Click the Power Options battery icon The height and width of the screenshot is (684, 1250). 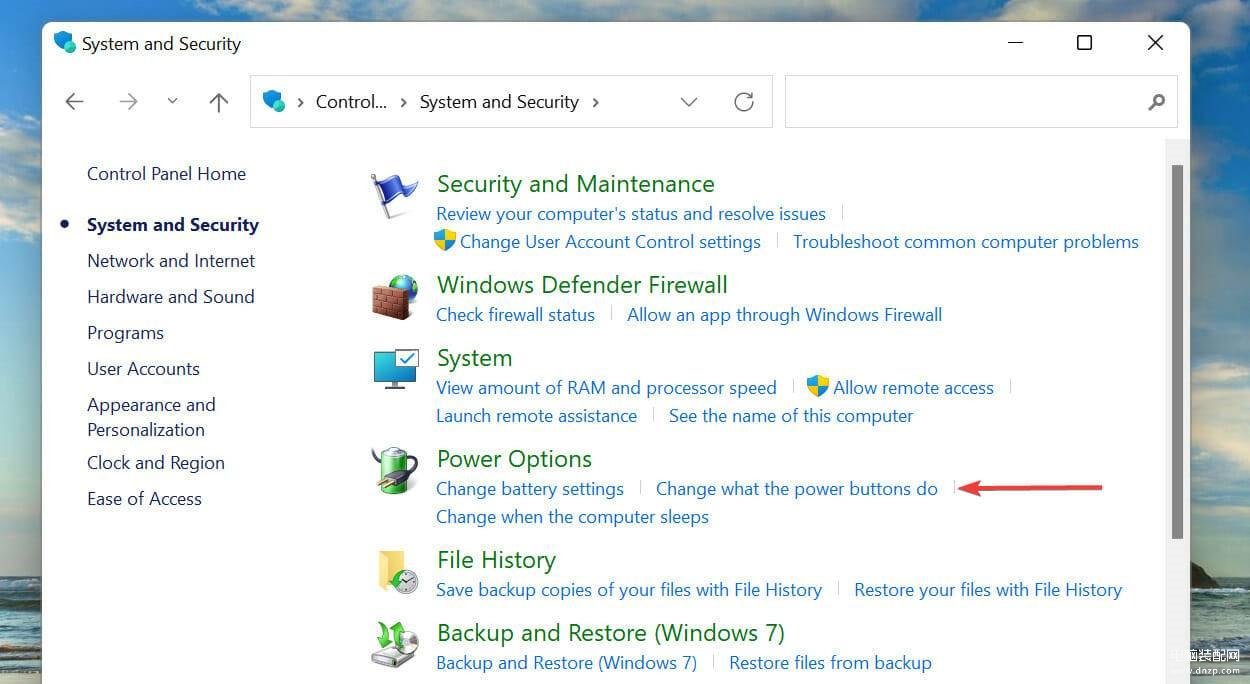pyautogui.click(x=394, y=471)
